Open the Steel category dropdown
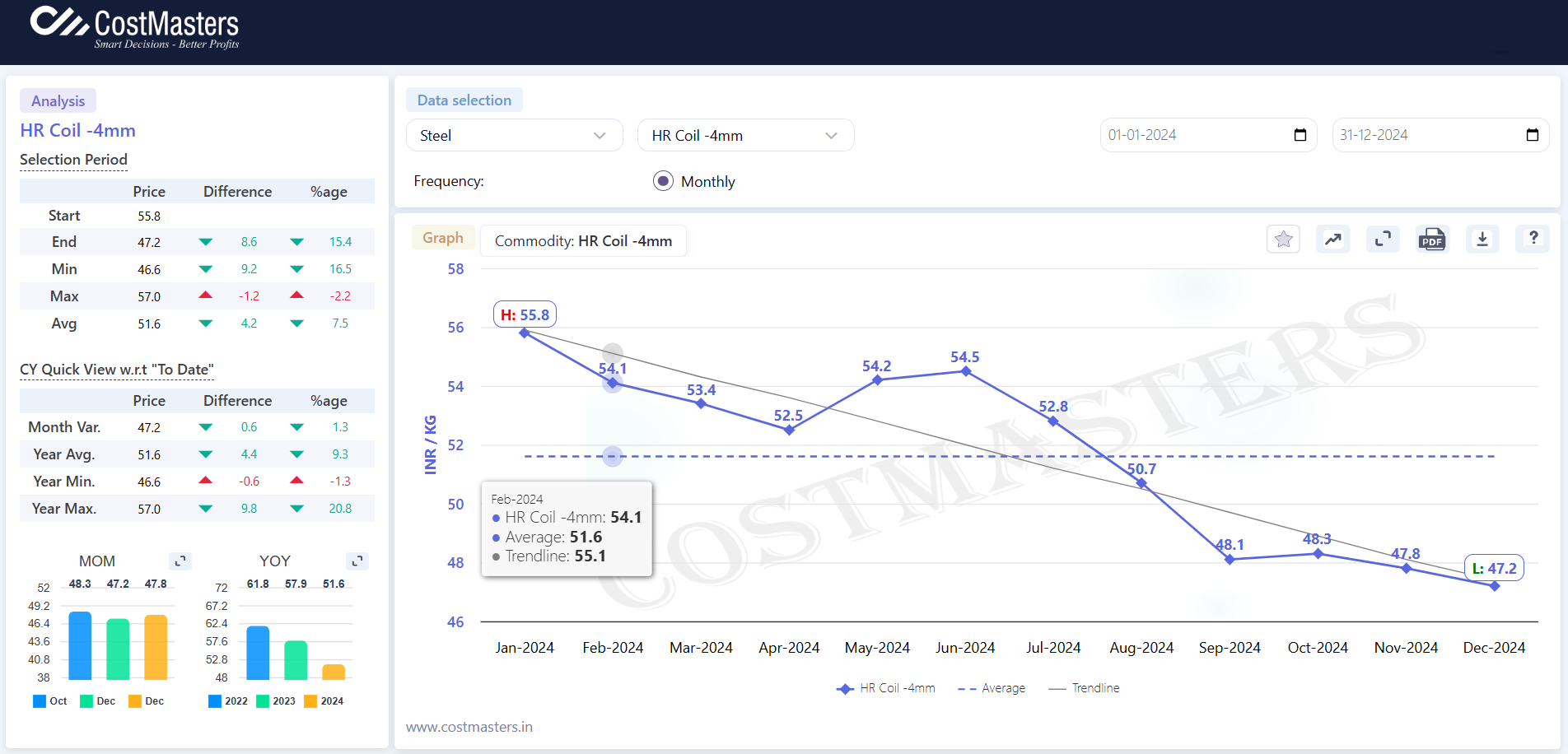Screen dimensions: 1568x754 tap(514, 136)
